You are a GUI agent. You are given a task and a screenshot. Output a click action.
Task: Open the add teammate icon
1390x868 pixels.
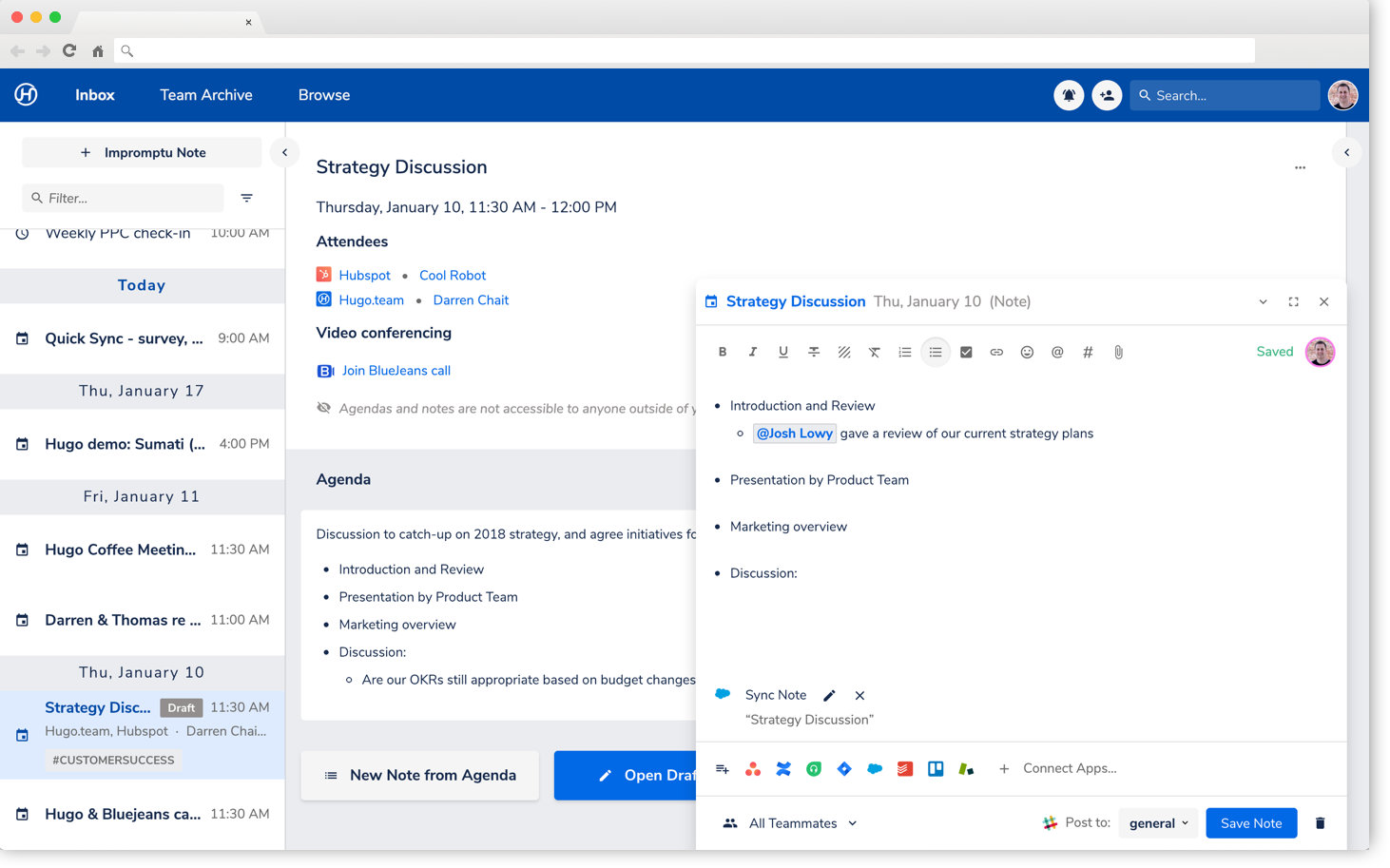1107,95
